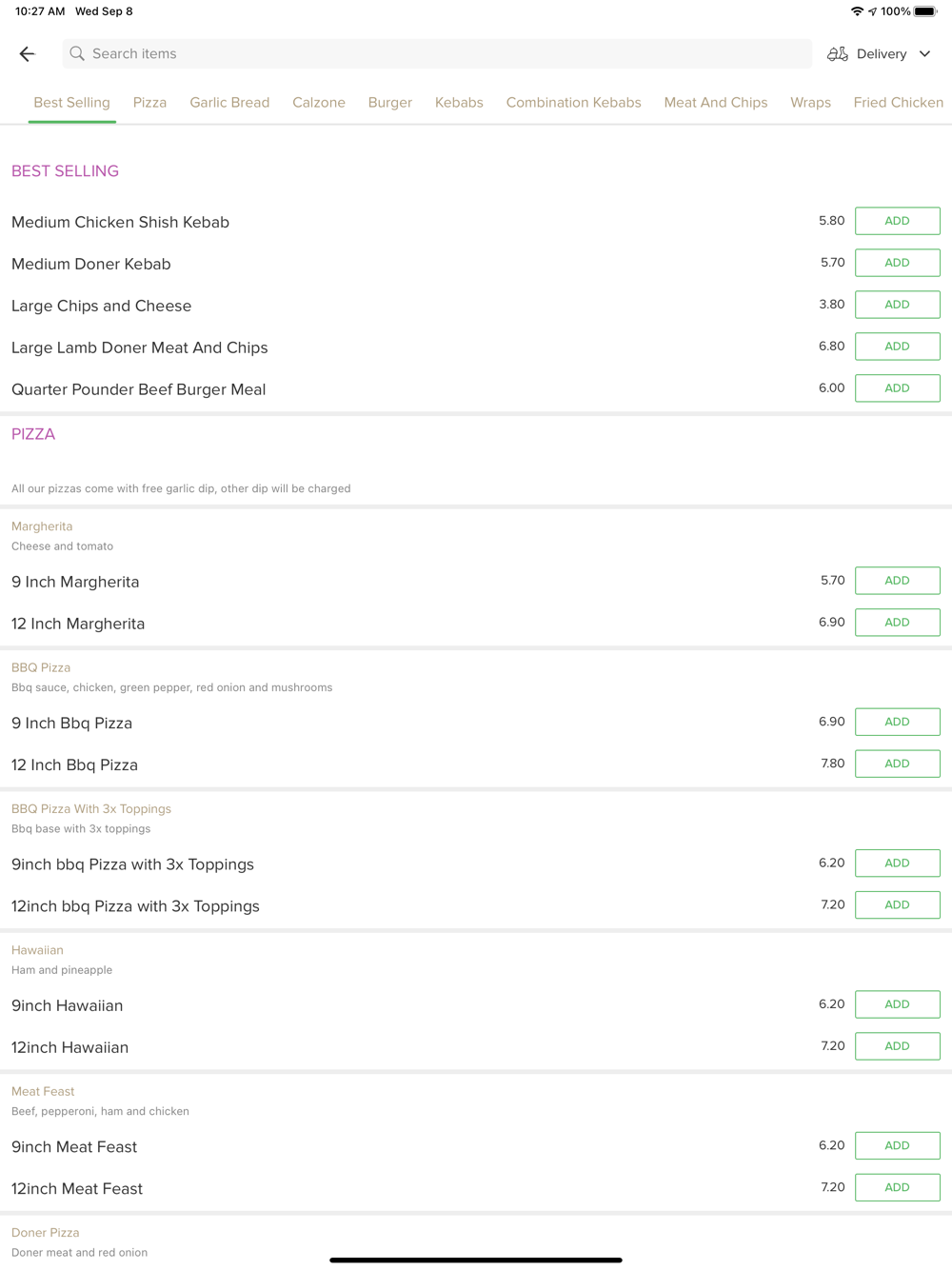Add 9 Inch Bbq Pizza

point(897,722)
